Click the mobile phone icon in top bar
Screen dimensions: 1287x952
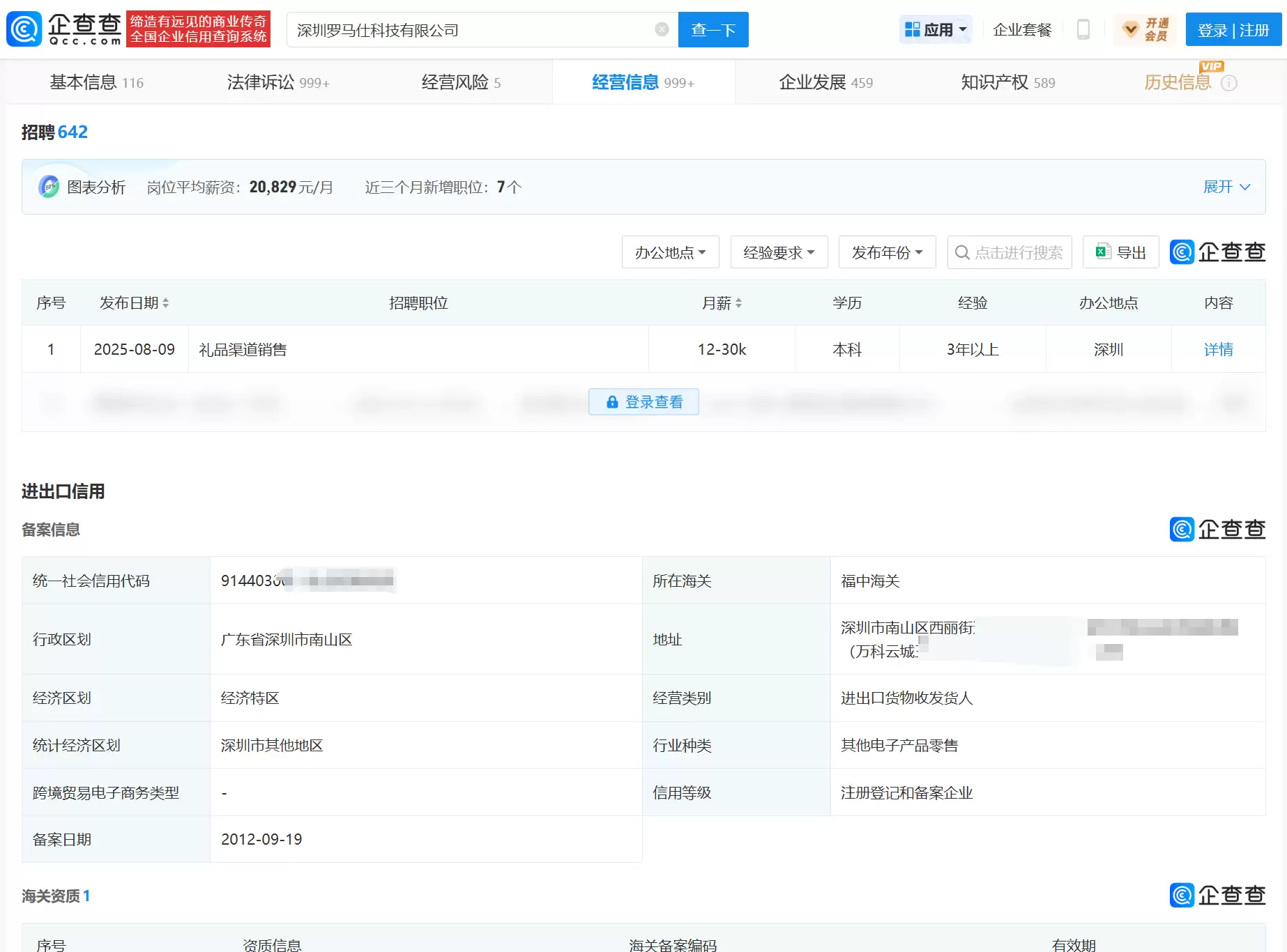[x=1083, y=29]
